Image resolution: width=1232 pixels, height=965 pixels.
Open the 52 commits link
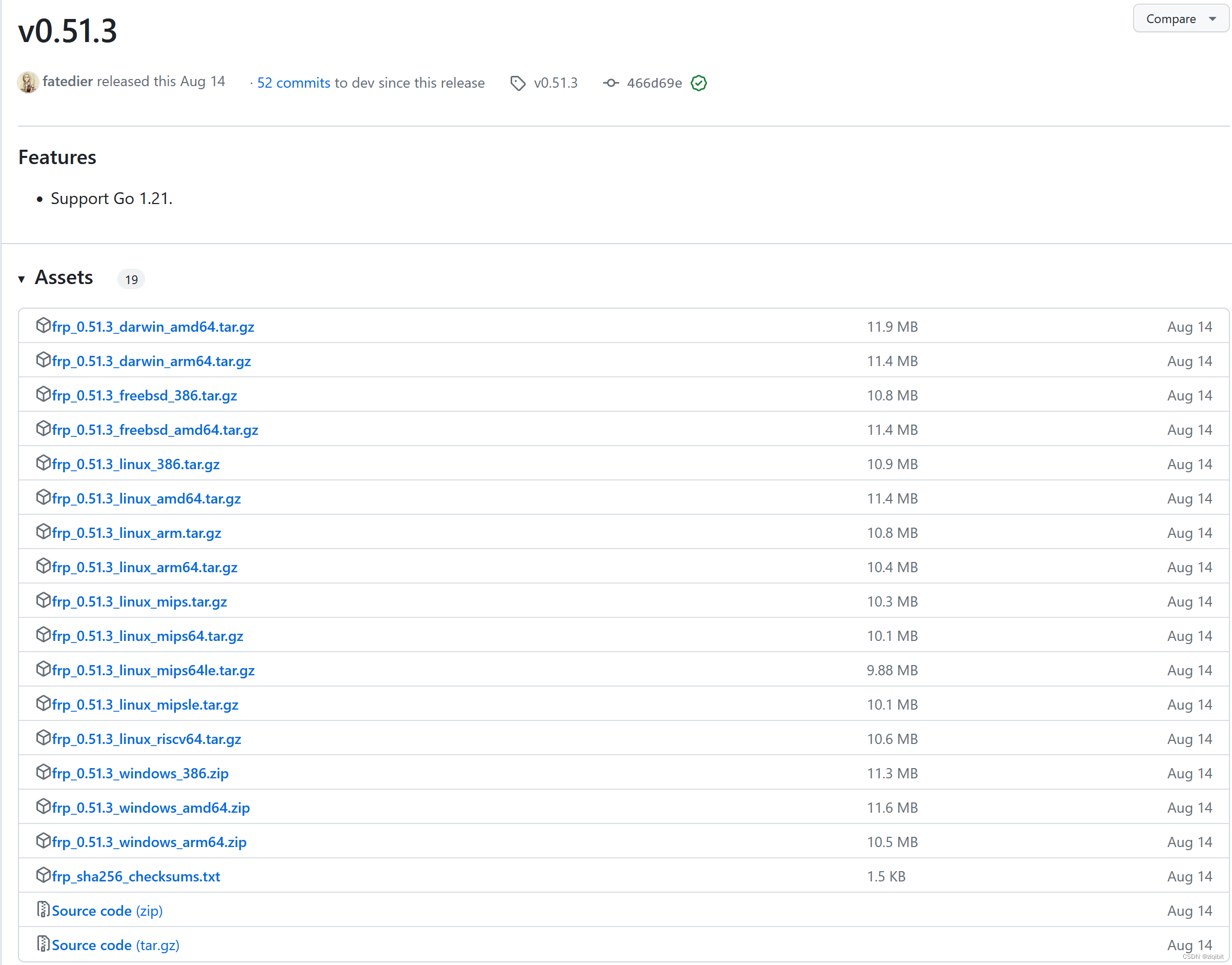(293, 83)
